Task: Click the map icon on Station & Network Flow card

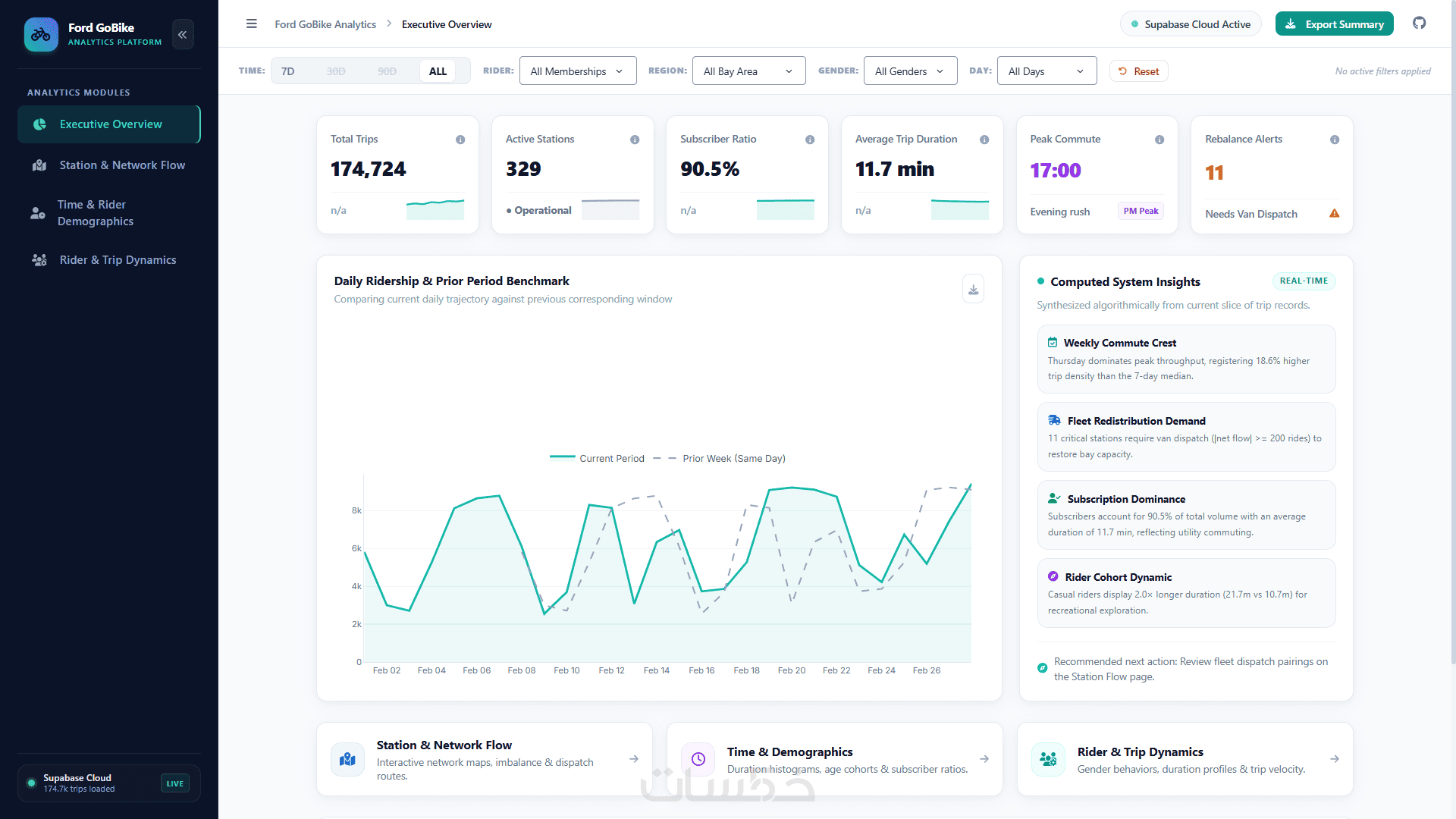Action: (x=347, y=759)
